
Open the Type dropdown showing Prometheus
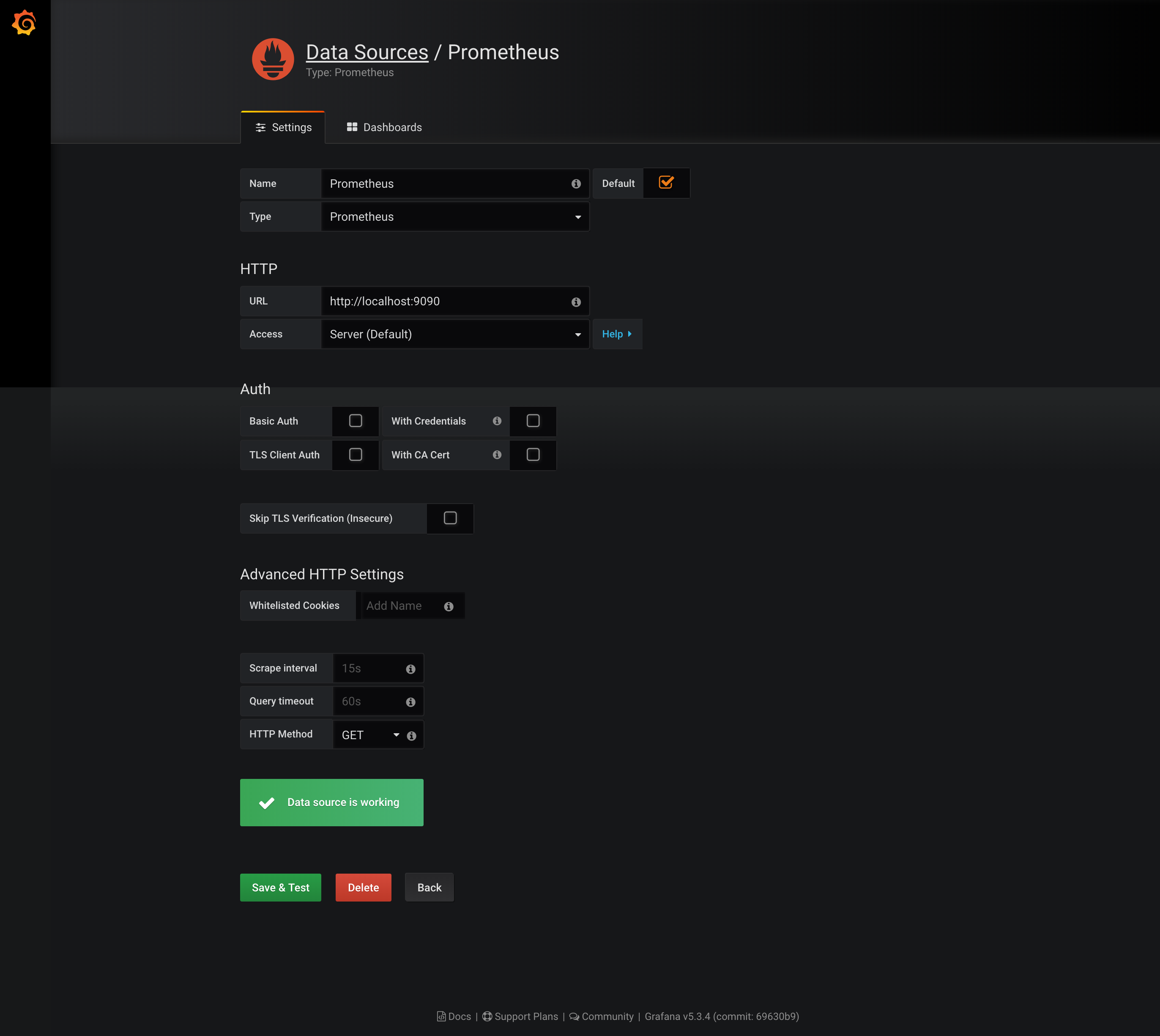coord(455,217)
